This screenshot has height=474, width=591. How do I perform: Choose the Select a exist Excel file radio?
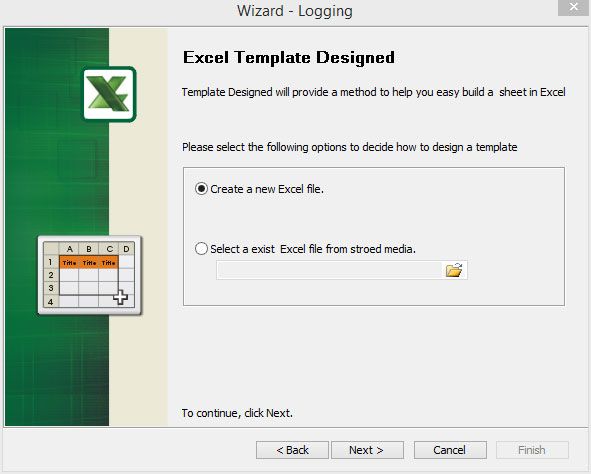[201, 249]
